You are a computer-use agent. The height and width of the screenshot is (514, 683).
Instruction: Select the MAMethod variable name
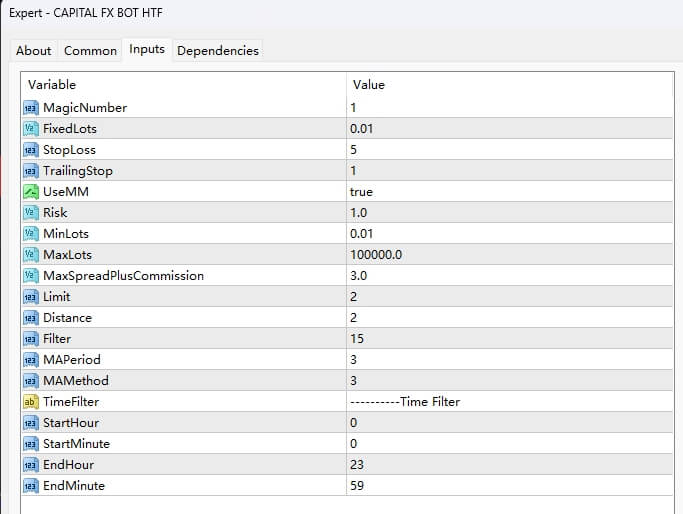(x=76, y=381)
